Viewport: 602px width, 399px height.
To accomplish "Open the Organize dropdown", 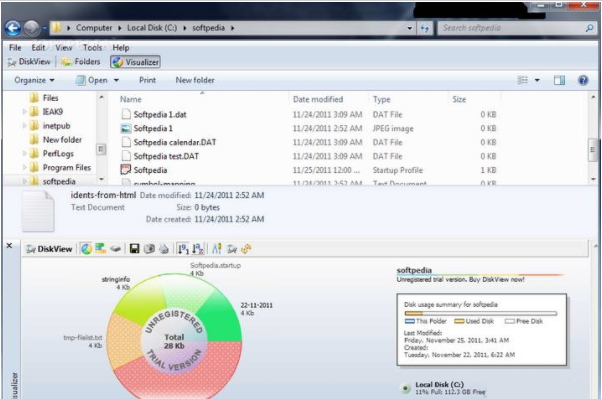I will pos(35,80).
